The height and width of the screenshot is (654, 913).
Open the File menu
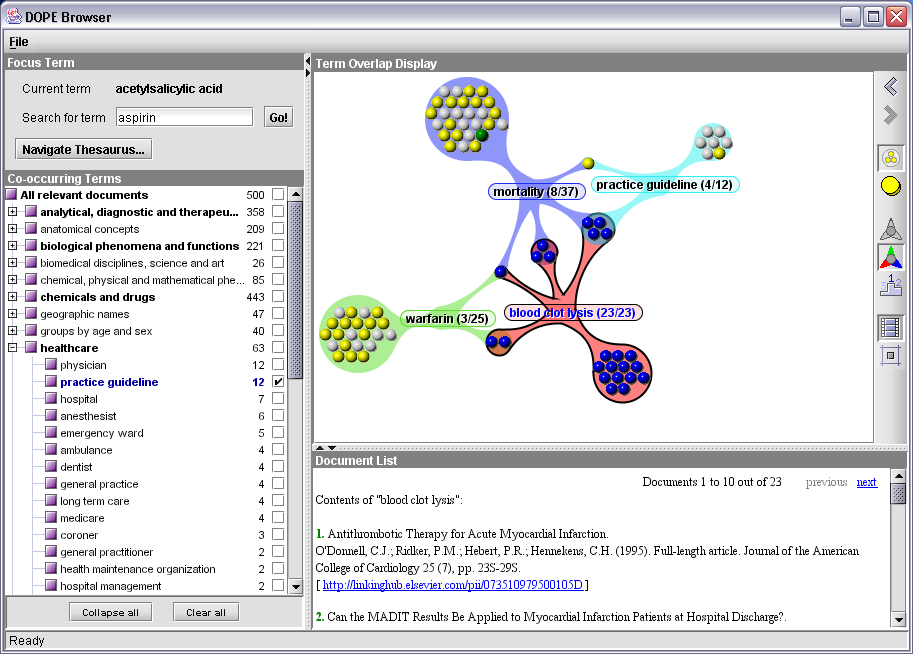tap(19, 42)
